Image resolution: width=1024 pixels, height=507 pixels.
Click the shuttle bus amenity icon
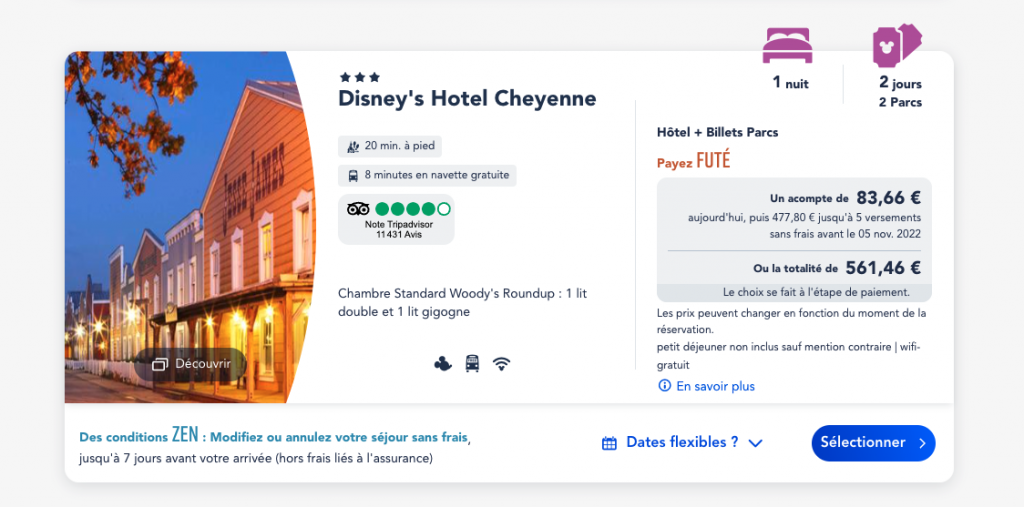pyautogui.click(x=472, y=363)
